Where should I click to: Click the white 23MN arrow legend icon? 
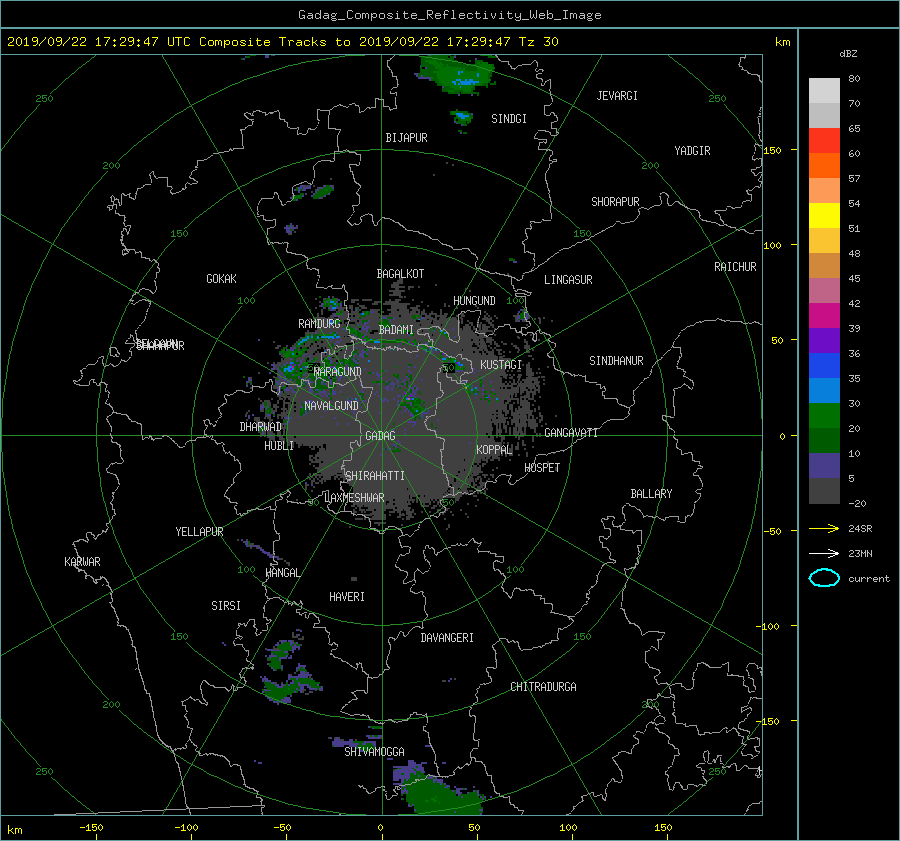[x=824, y=553]
